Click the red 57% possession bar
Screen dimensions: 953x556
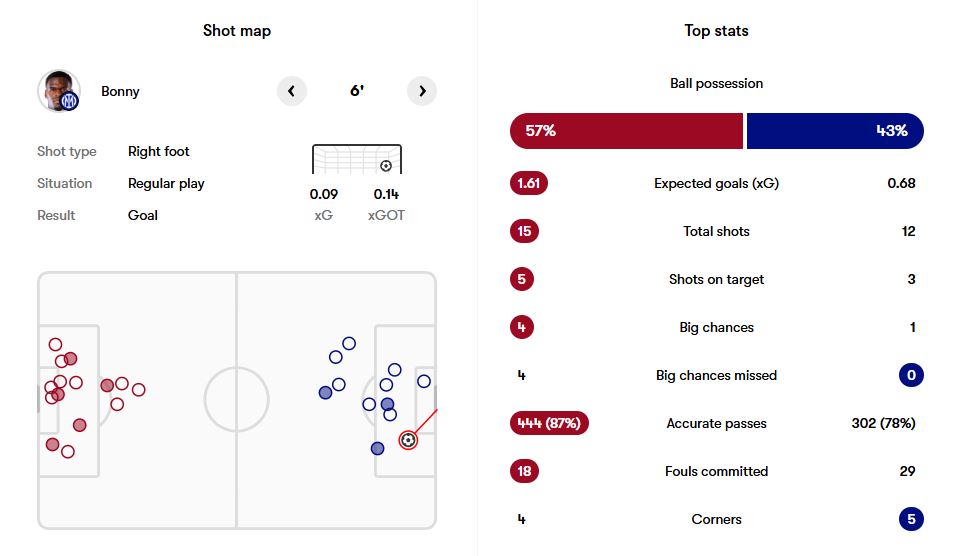[x=626, y=131]
